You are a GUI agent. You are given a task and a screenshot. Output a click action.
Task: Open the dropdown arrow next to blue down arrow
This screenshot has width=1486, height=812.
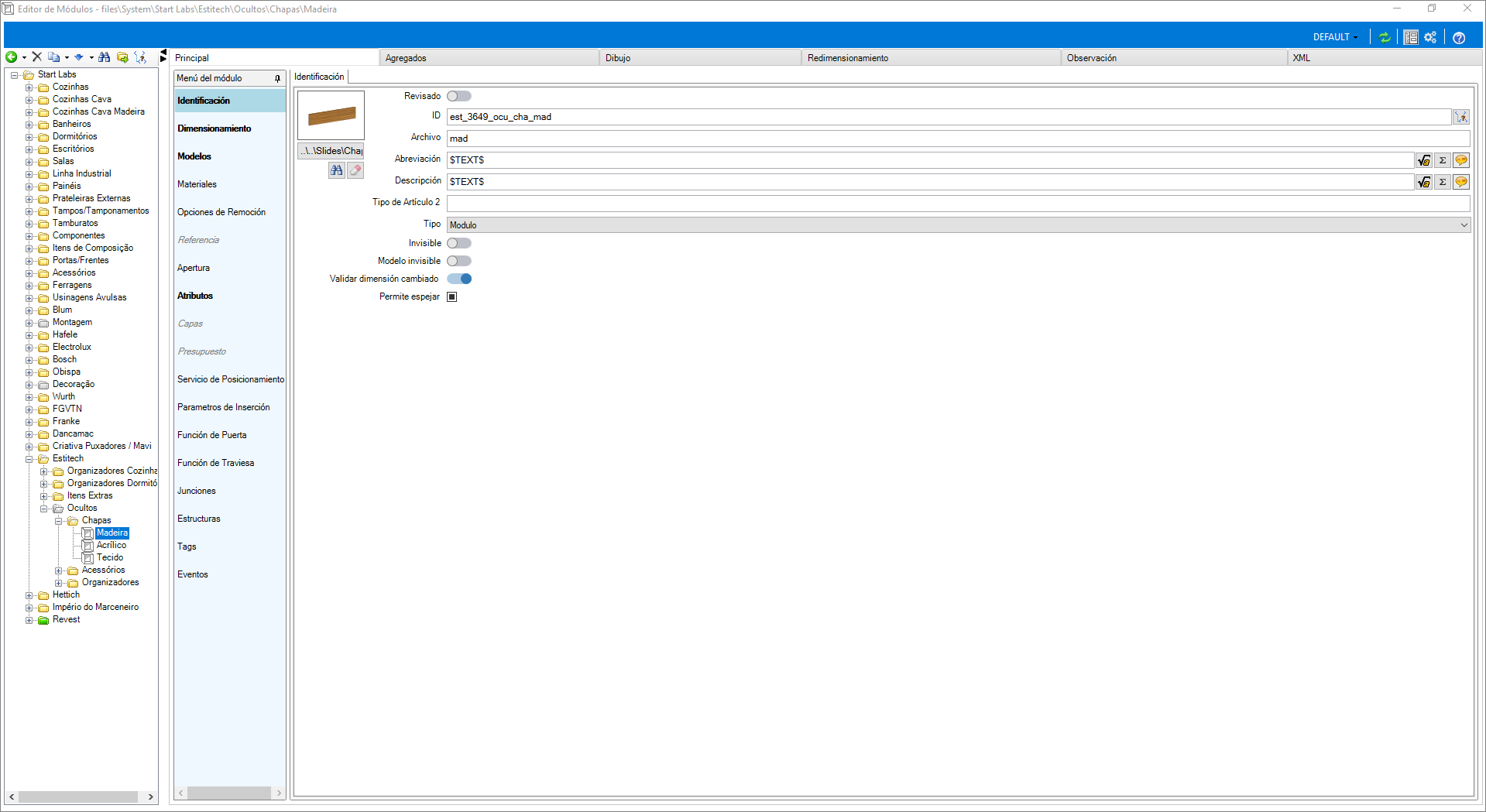pos(91,58)
